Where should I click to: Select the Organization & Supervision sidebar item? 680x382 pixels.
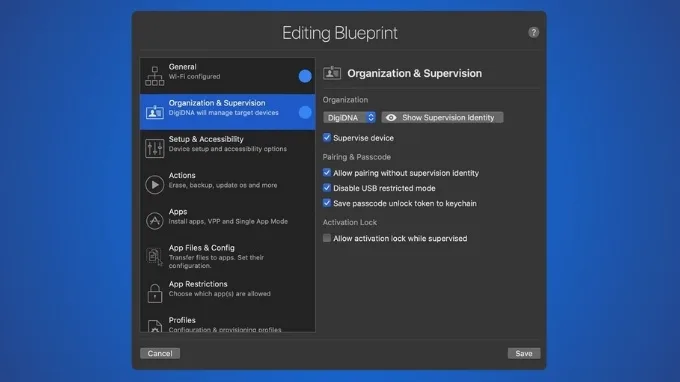pyautogui.click(x=228, y=112)
